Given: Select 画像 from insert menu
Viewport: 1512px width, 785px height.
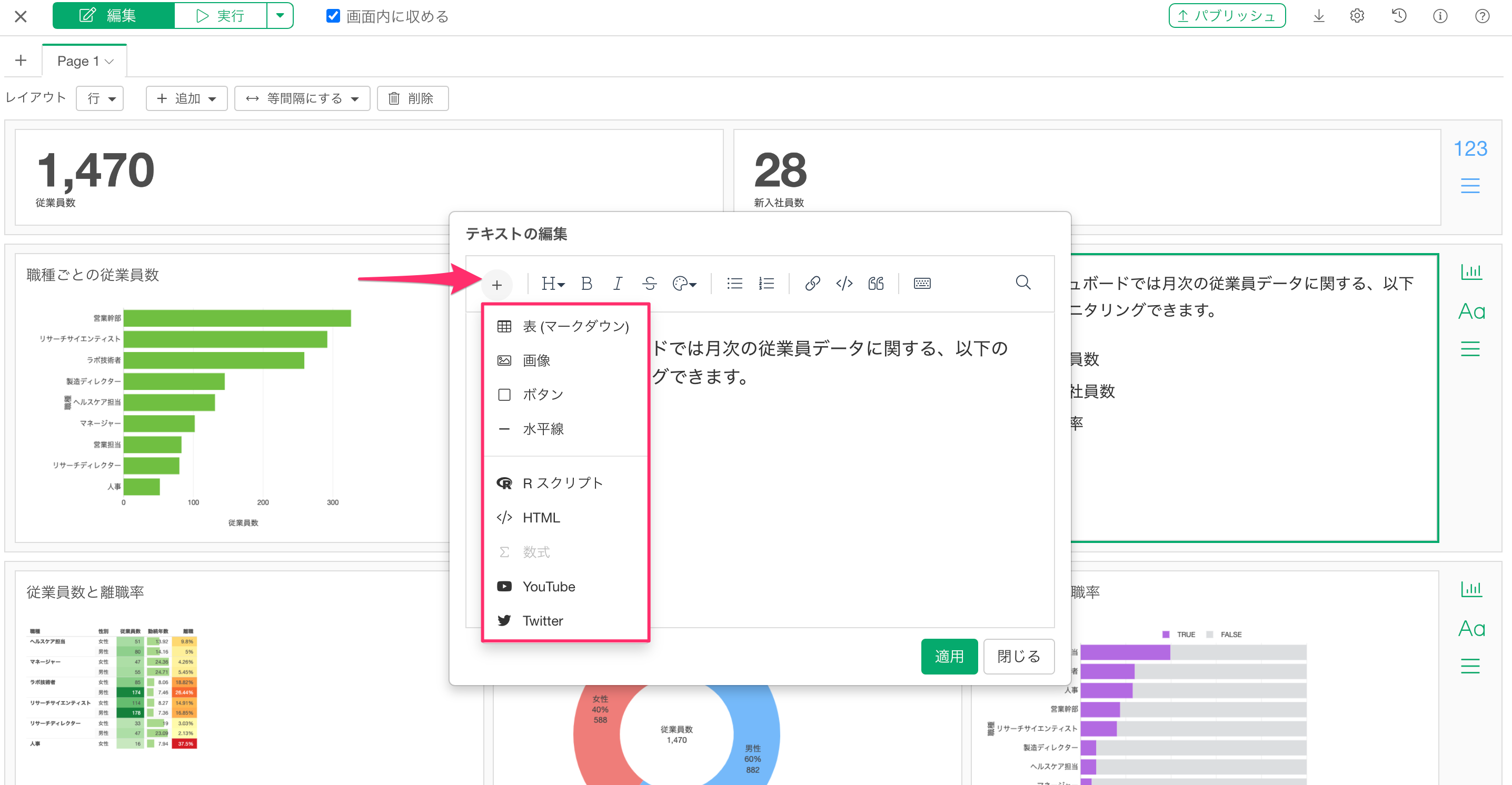Looking at the screenshot, I should tap(565, 360).
